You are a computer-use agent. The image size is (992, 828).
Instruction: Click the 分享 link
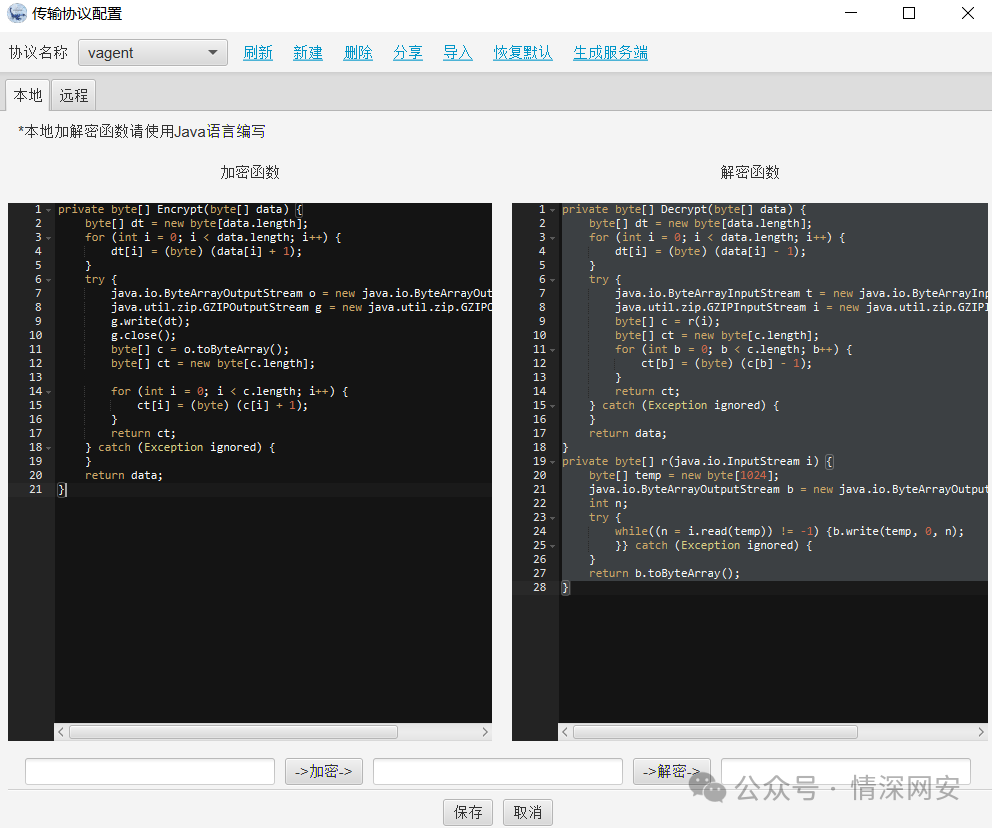pyautogui.click(x=408, y=53)
